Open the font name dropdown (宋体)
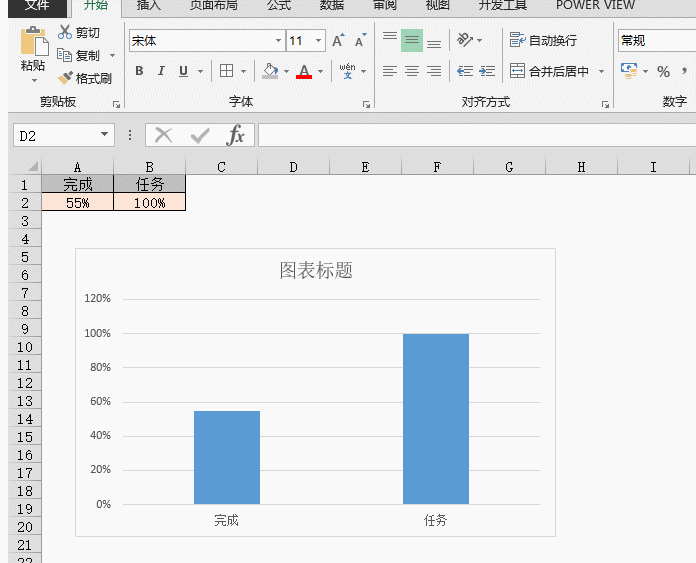 (278, 41)
